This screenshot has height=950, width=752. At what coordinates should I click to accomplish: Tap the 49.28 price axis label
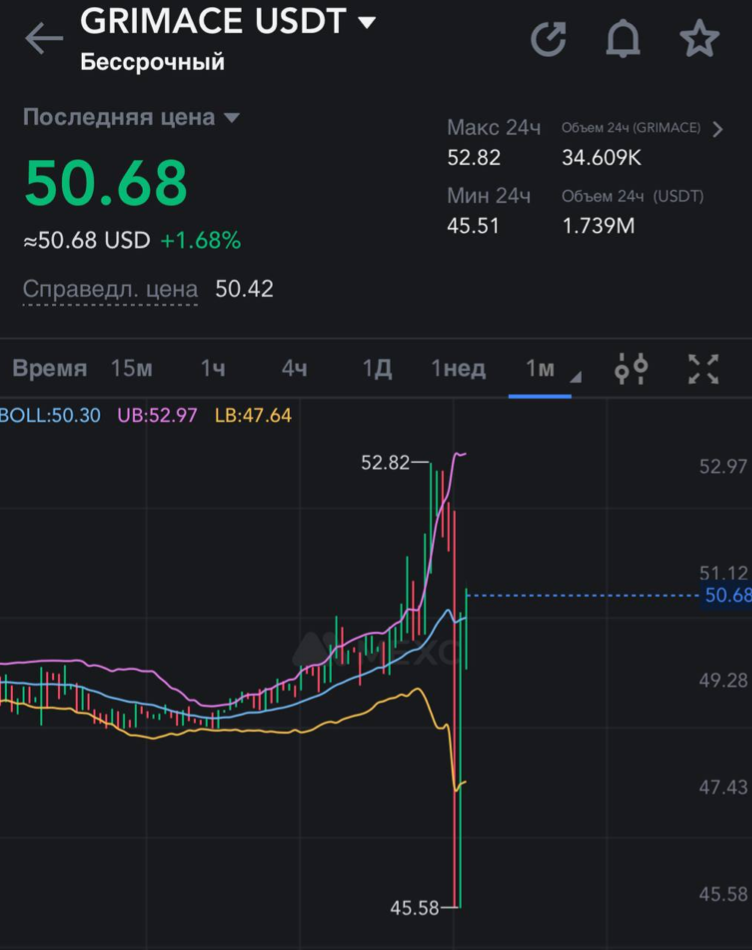[724, 680]
